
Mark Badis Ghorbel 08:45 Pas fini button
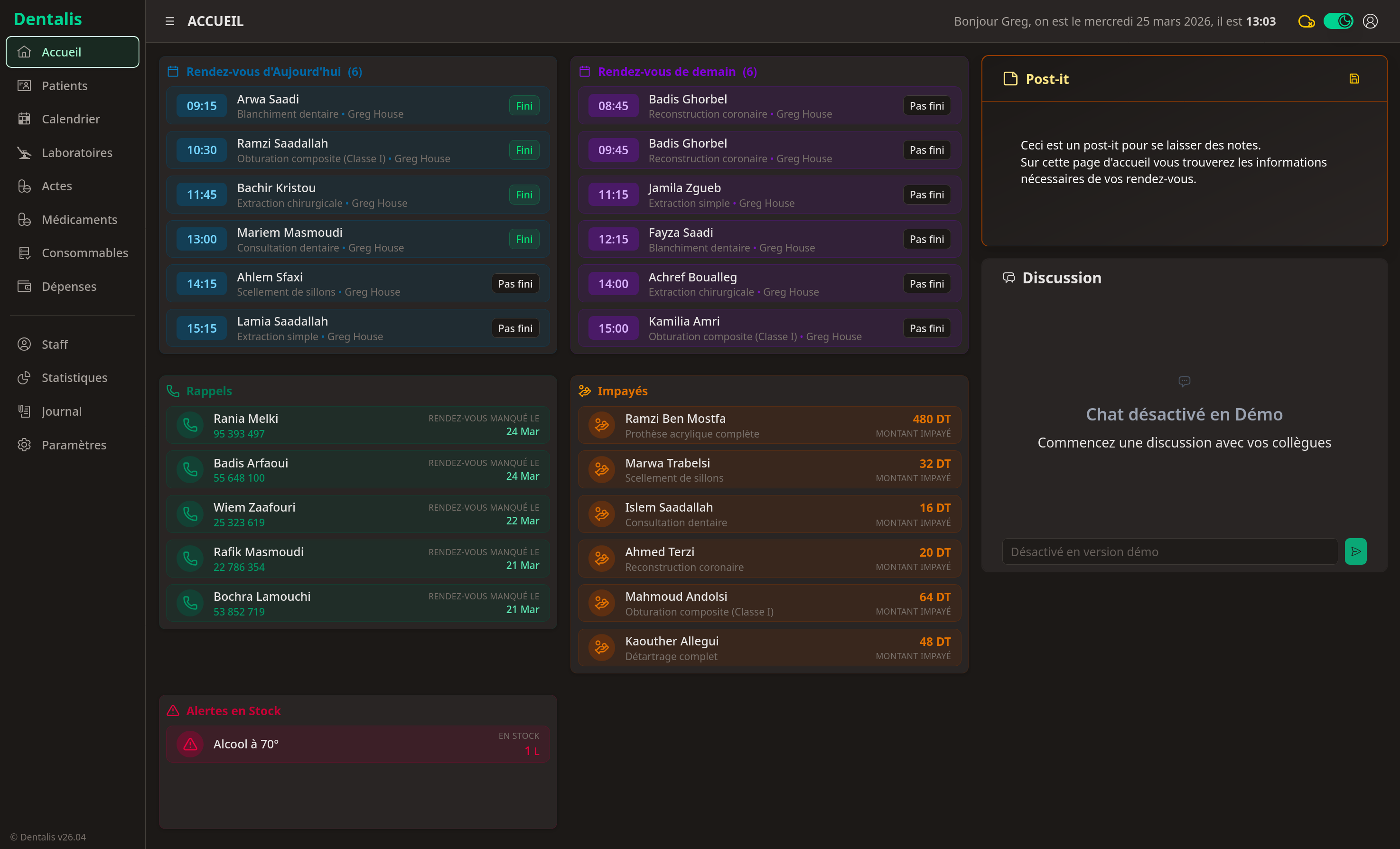(926, 106)
